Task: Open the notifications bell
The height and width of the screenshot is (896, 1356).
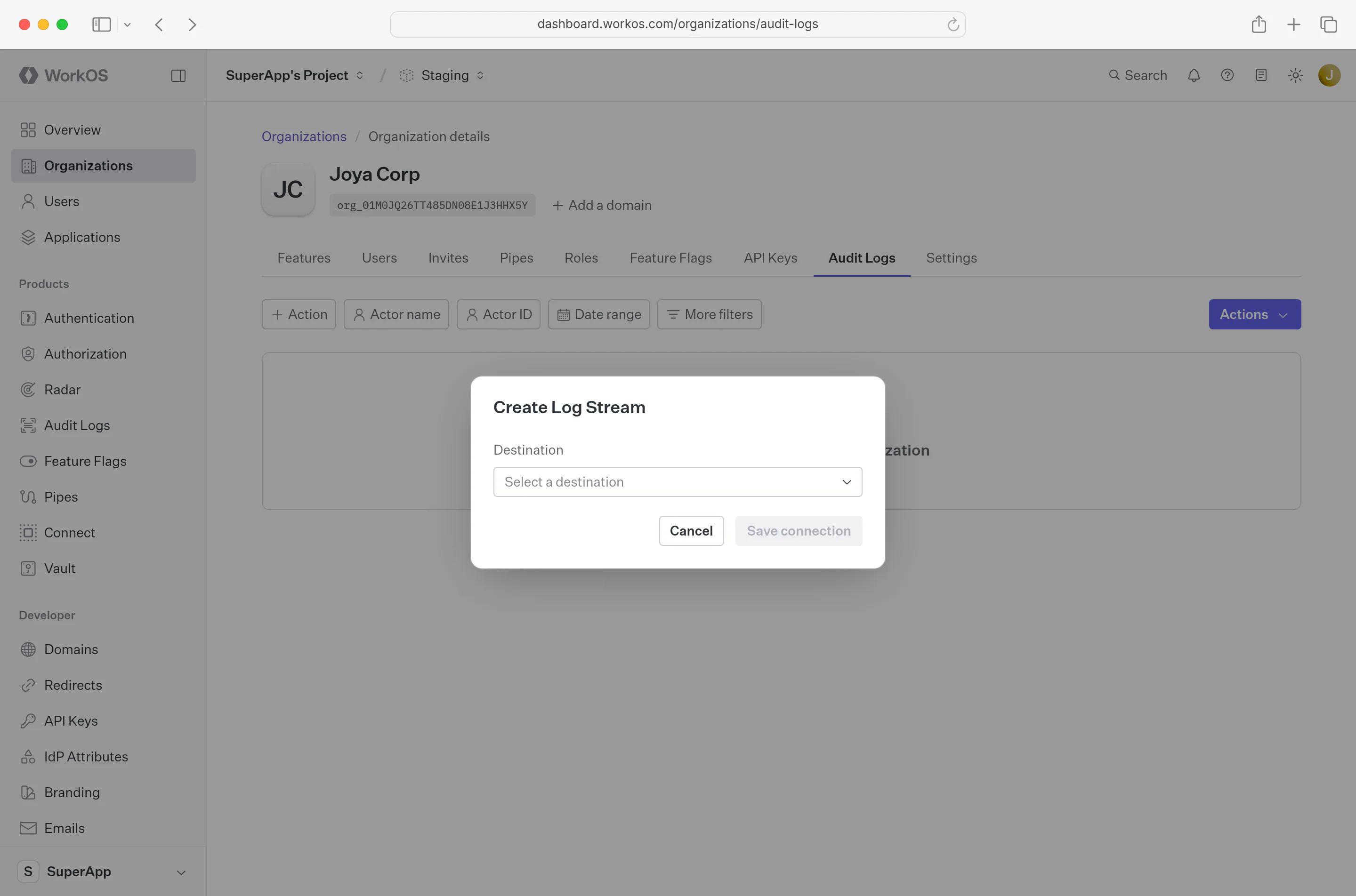Action: (1194, 75)
